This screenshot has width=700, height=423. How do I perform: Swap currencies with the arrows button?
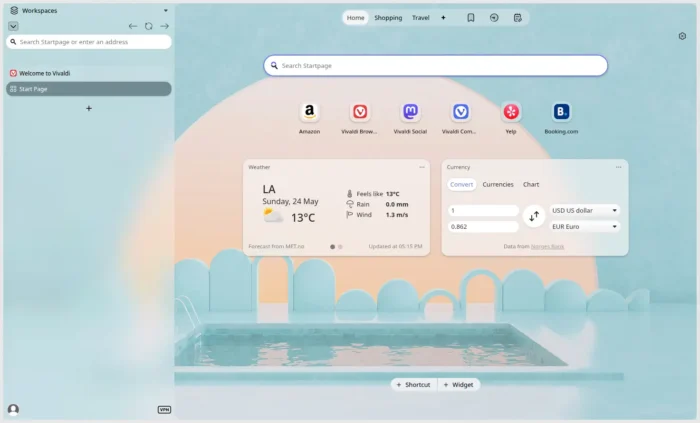click(x=534, y=216)
